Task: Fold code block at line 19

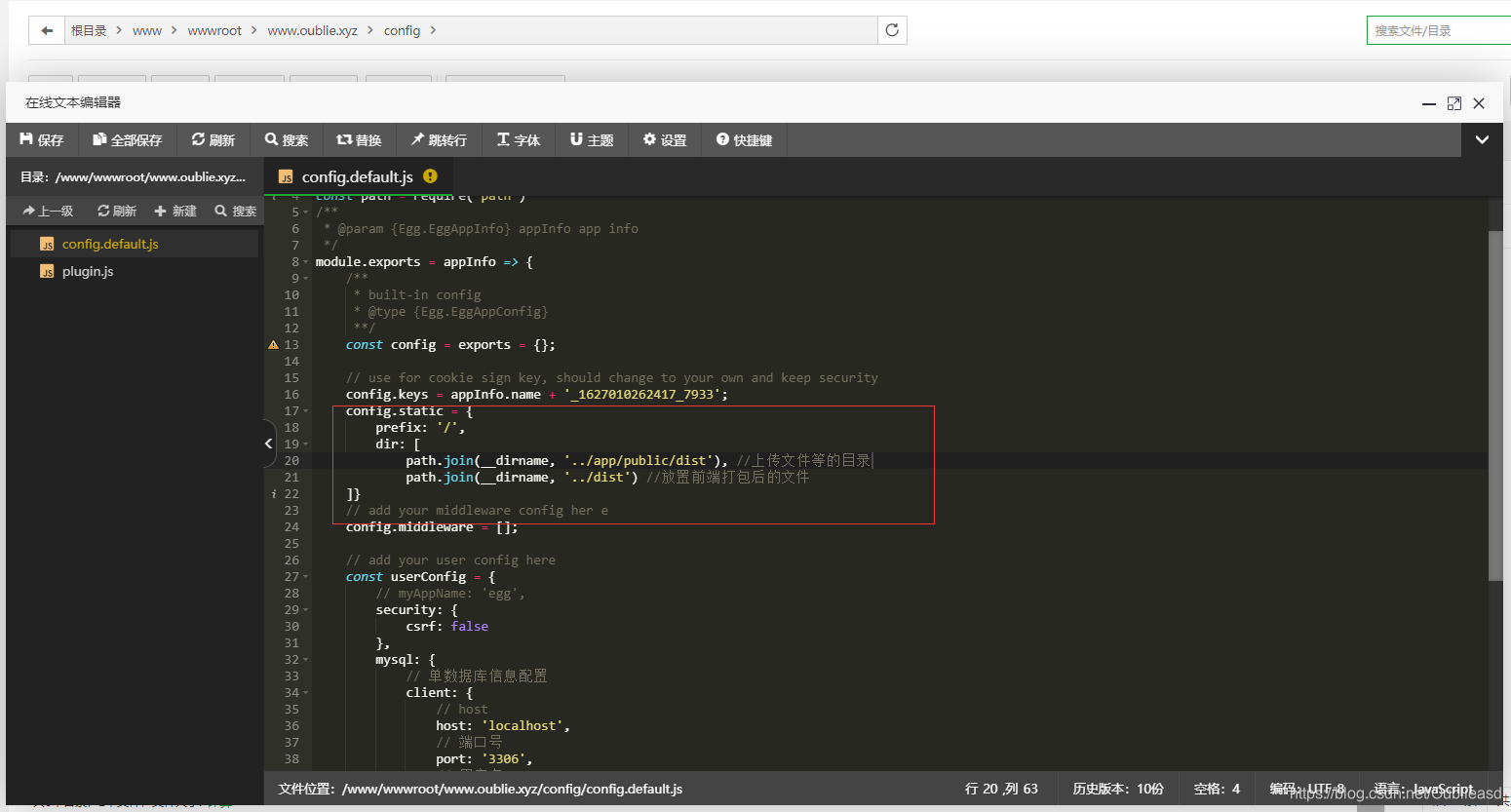Action: point(306,445)
